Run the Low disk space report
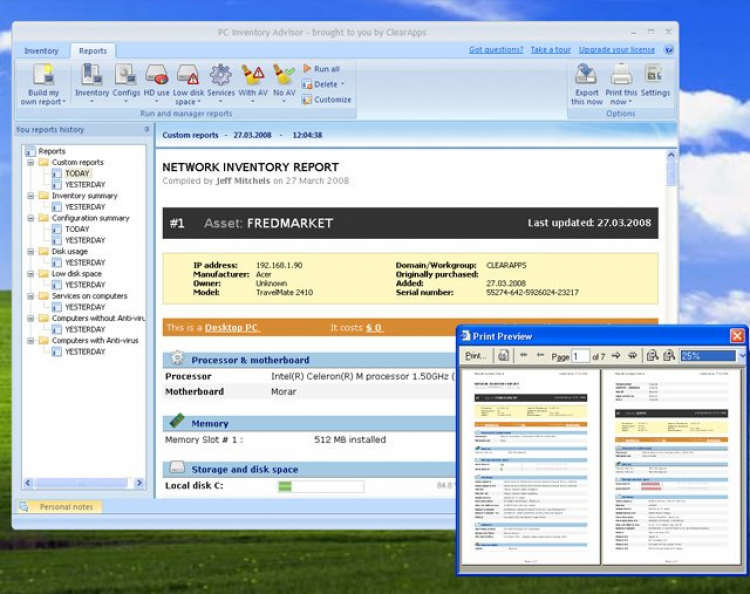The height and width of the screenshot is (594, 750). (188, 84)
